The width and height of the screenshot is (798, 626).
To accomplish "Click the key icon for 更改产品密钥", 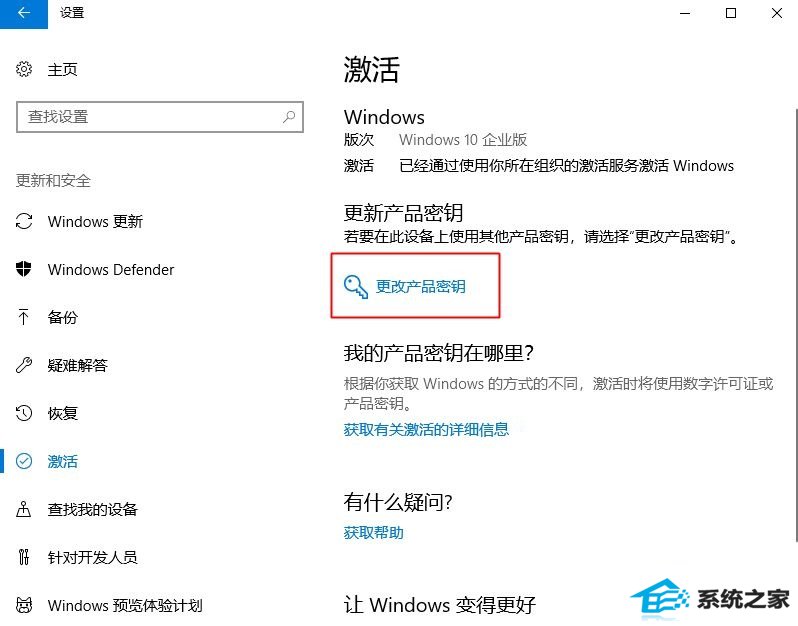I will click(x=356, y=287).
